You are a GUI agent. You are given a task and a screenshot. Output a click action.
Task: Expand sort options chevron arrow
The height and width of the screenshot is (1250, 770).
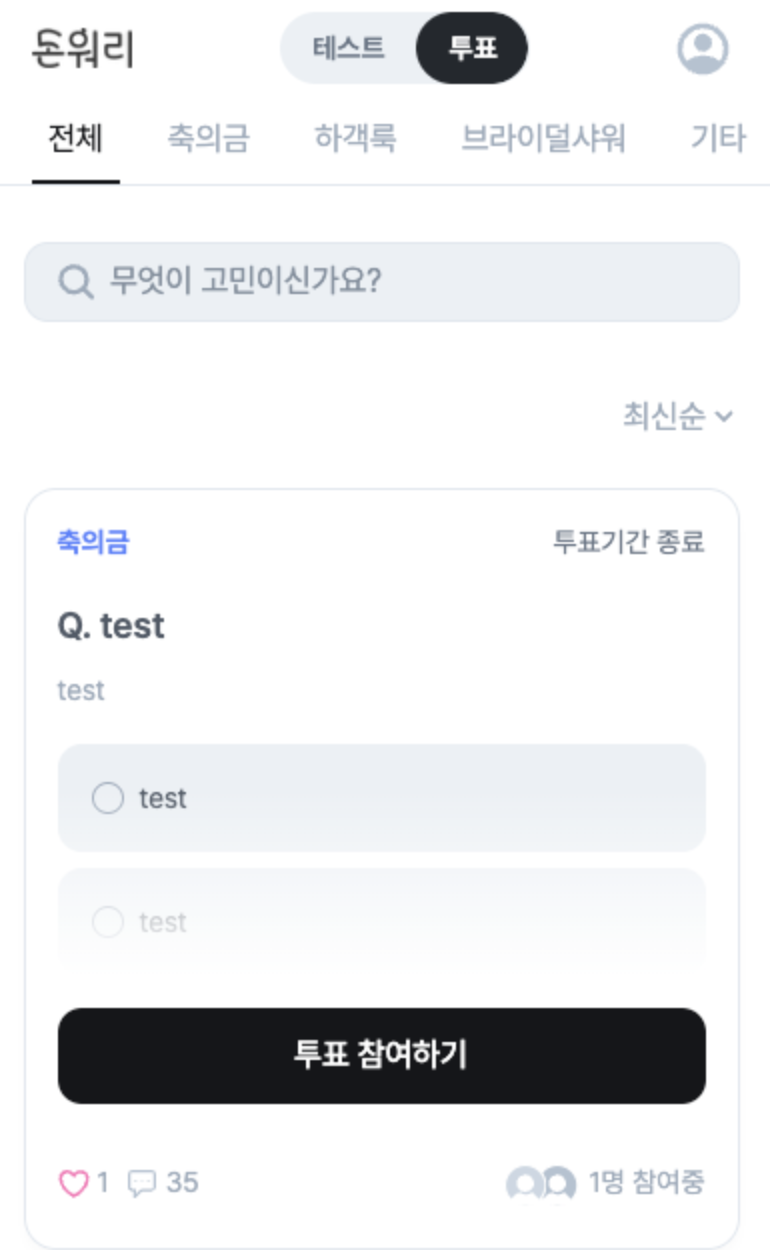[x=725, y=416]
